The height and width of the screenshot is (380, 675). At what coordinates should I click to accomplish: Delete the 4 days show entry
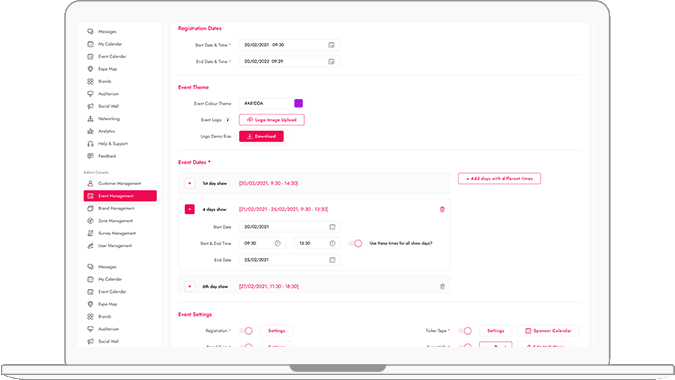tap(442, 209)
